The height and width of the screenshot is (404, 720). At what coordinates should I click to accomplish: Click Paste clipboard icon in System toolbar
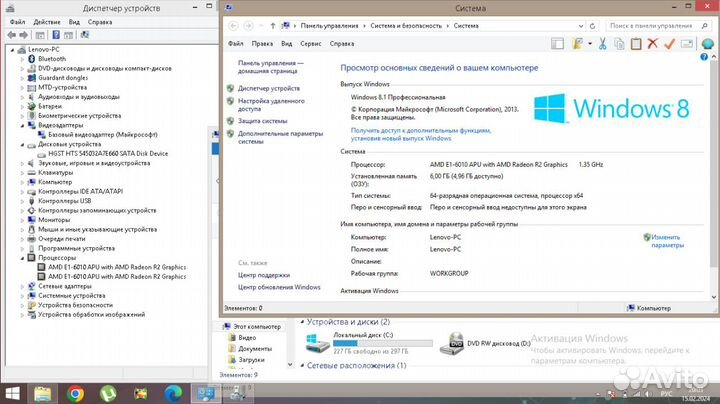[x=636, y=44]
